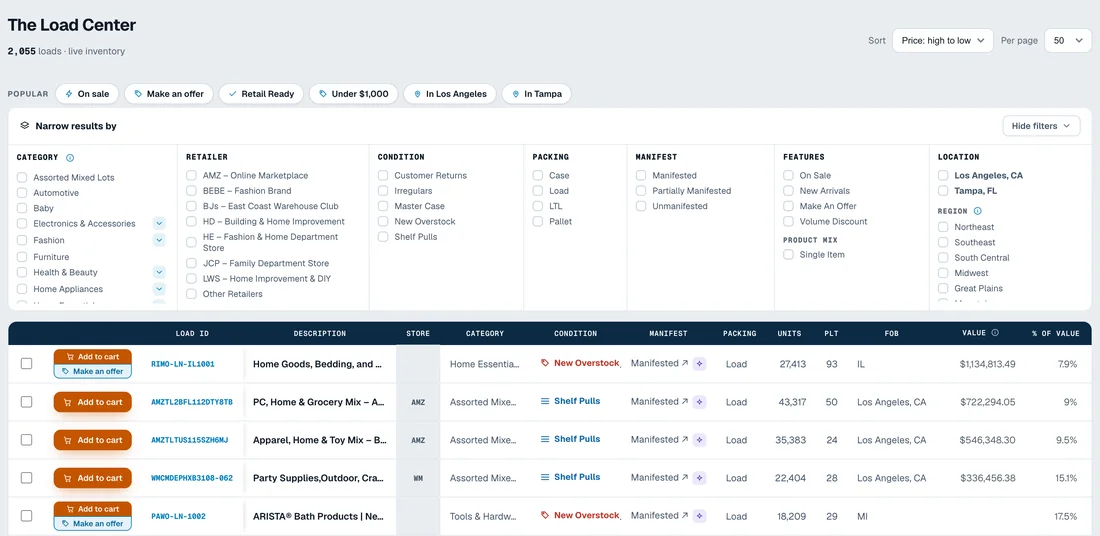Click the Region info icon

(978, 210)
